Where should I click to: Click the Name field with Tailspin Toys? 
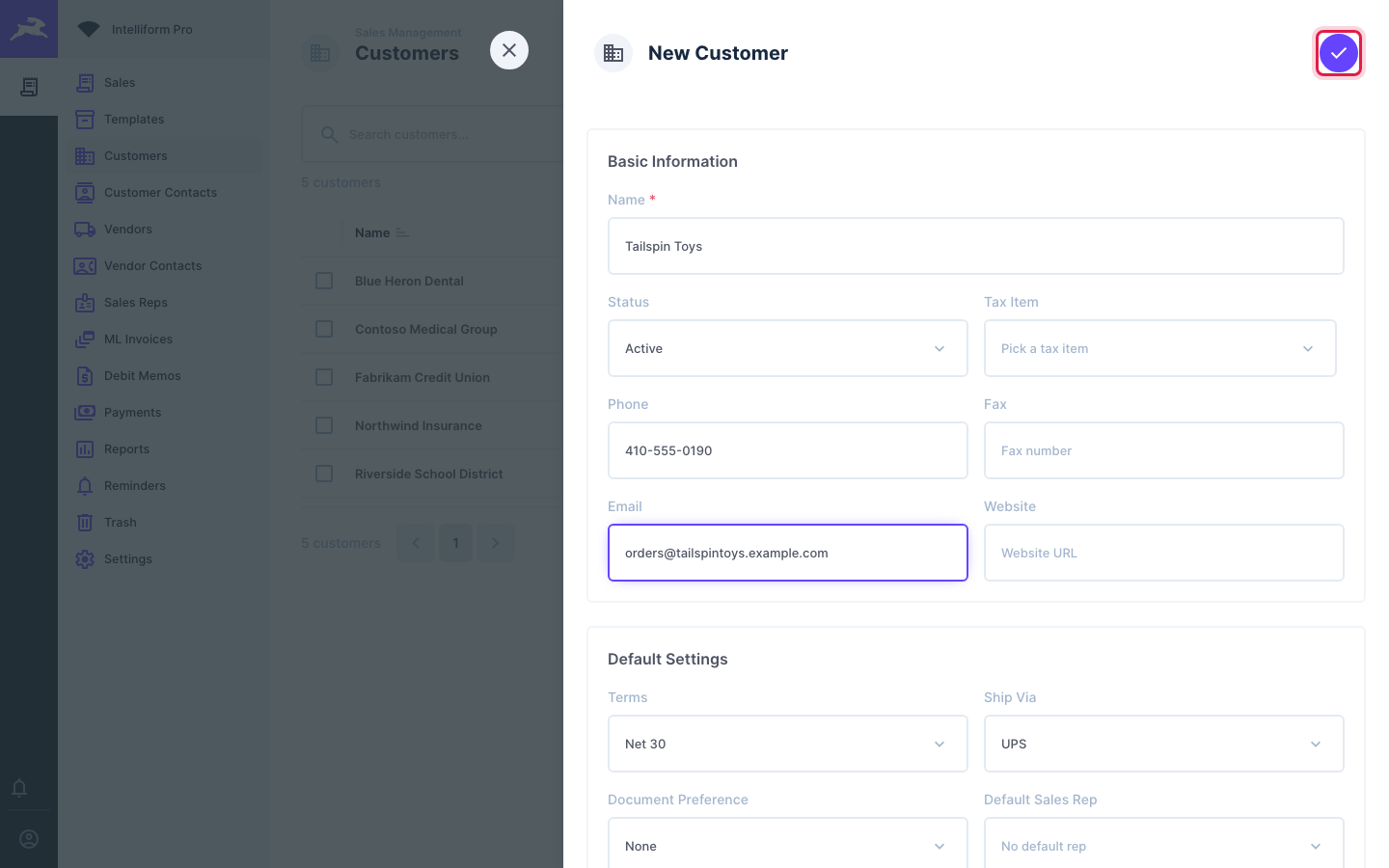point(975,246)
